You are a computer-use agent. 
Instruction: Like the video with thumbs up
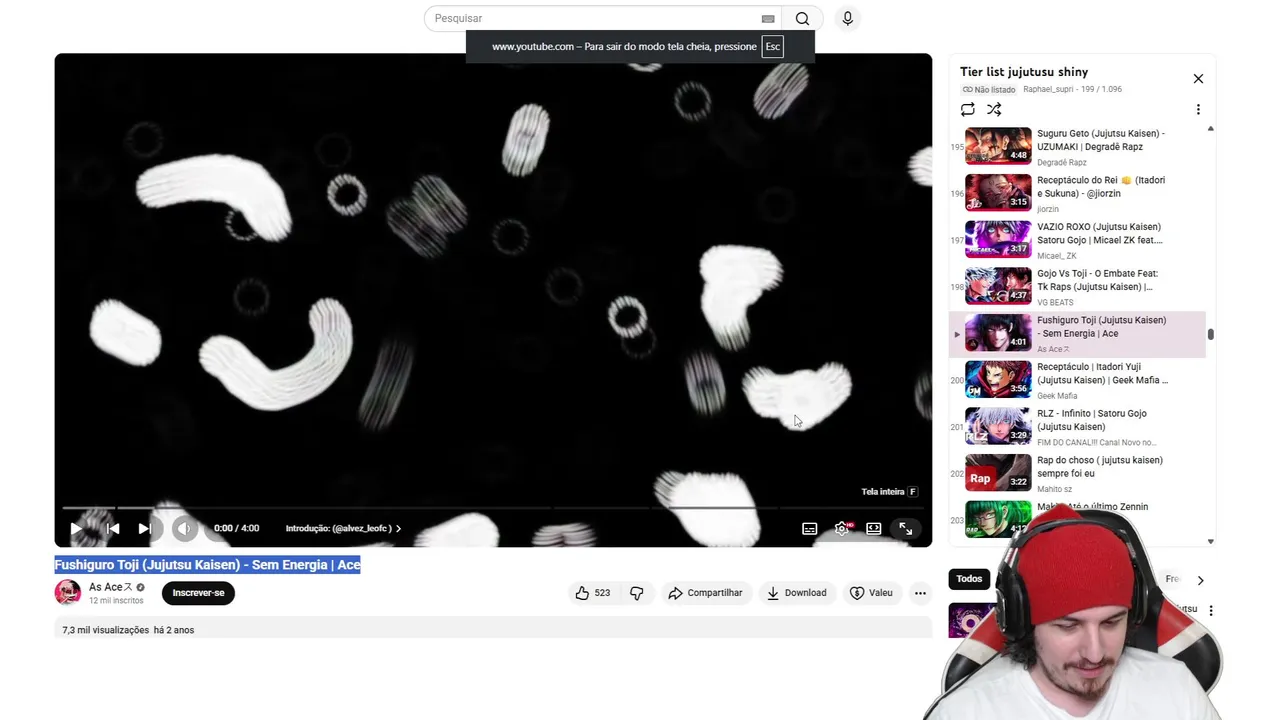pos(592,593)
